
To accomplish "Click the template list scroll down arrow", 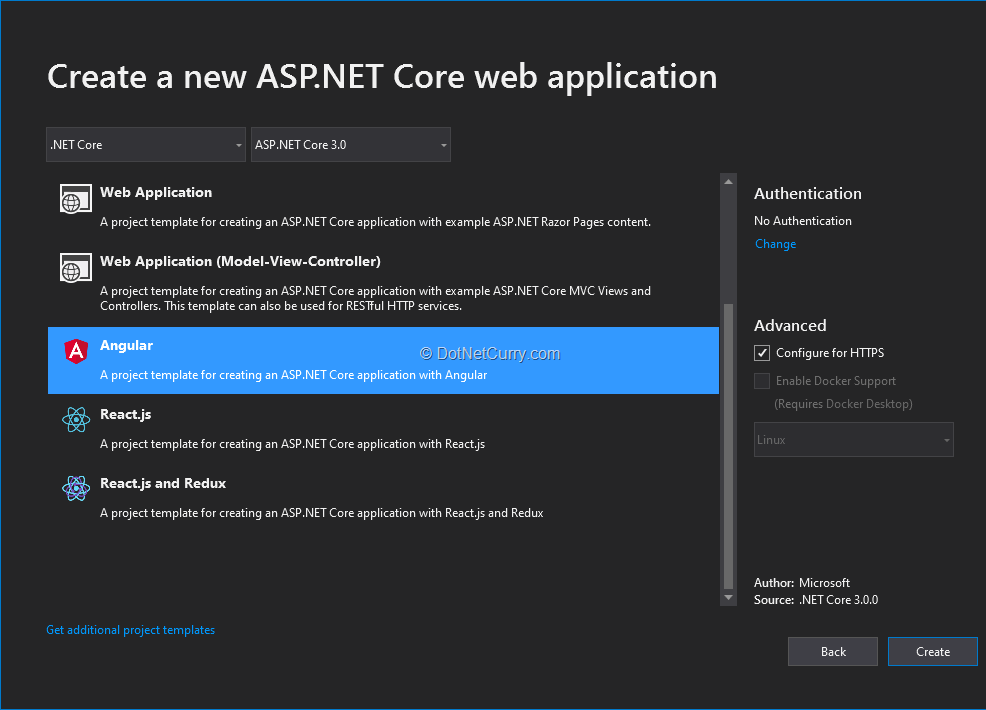I will 728,597.
